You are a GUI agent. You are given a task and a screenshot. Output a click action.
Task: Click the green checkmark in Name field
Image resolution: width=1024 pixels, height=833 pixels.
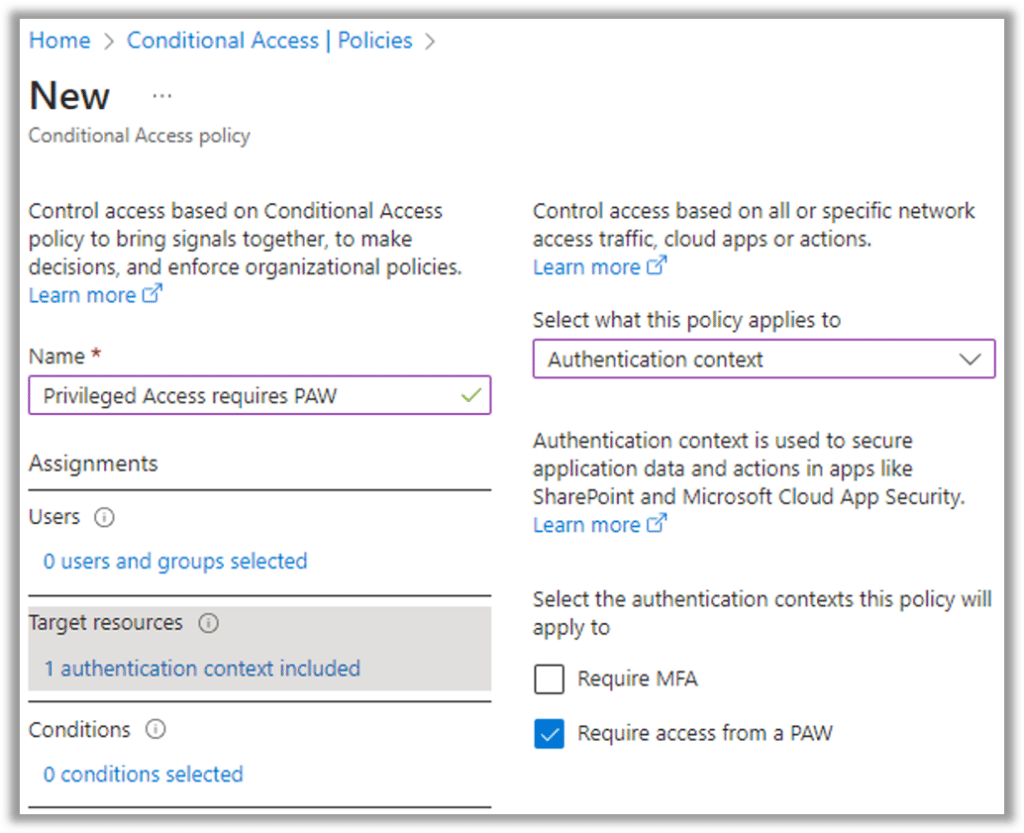[471, 395]
